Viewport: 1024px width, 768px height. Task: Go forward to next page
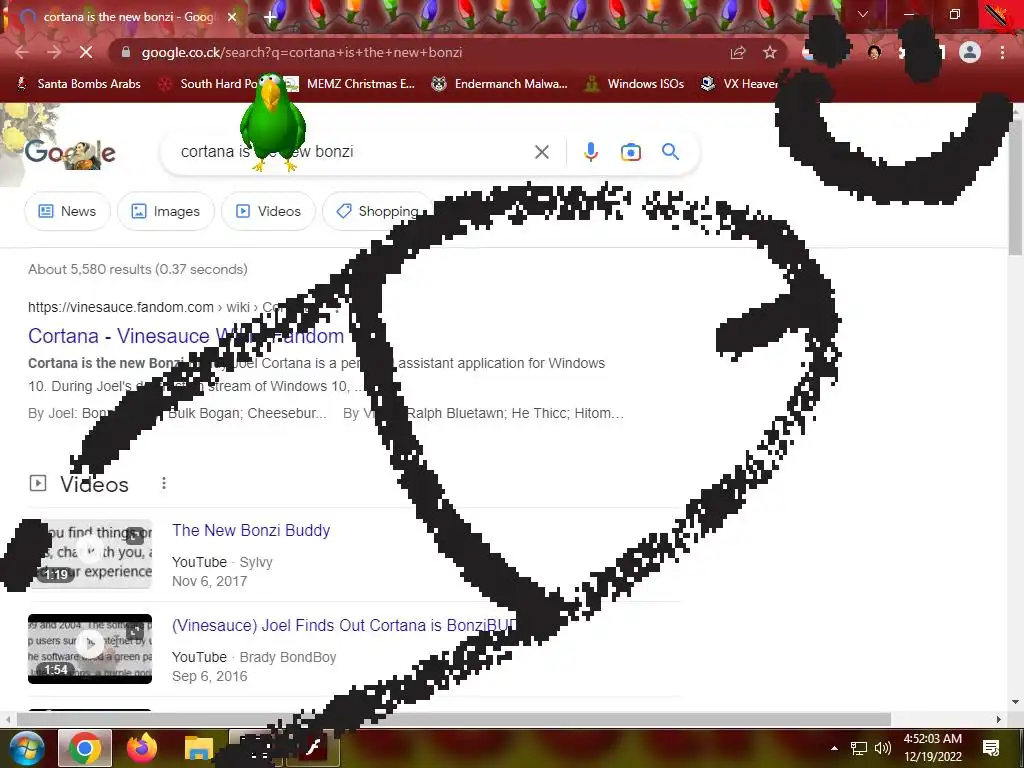click(x=54, y=52)
